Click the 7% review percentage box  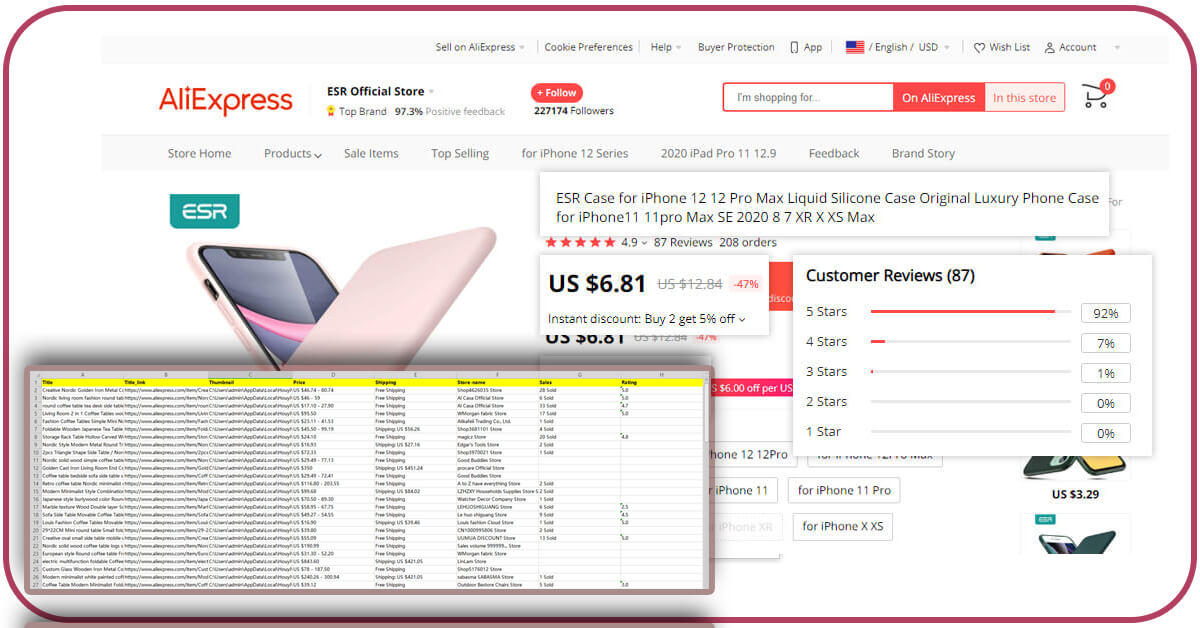point(1105,343)
